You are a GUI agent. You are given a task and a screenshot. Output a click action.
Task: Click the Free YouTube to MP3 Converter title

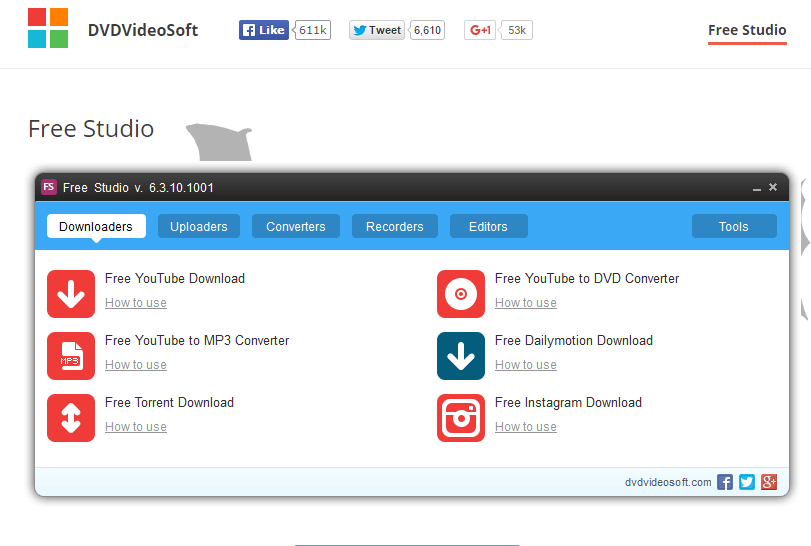point(197,340)
